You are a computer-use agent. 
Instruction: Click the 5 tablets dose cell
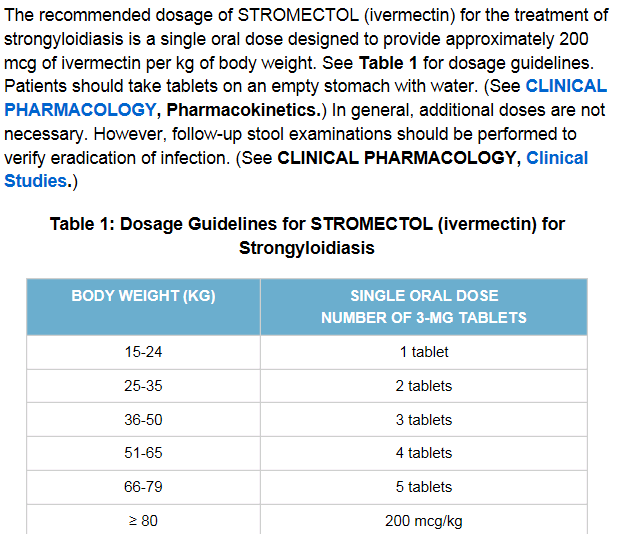tap(423, 487)
